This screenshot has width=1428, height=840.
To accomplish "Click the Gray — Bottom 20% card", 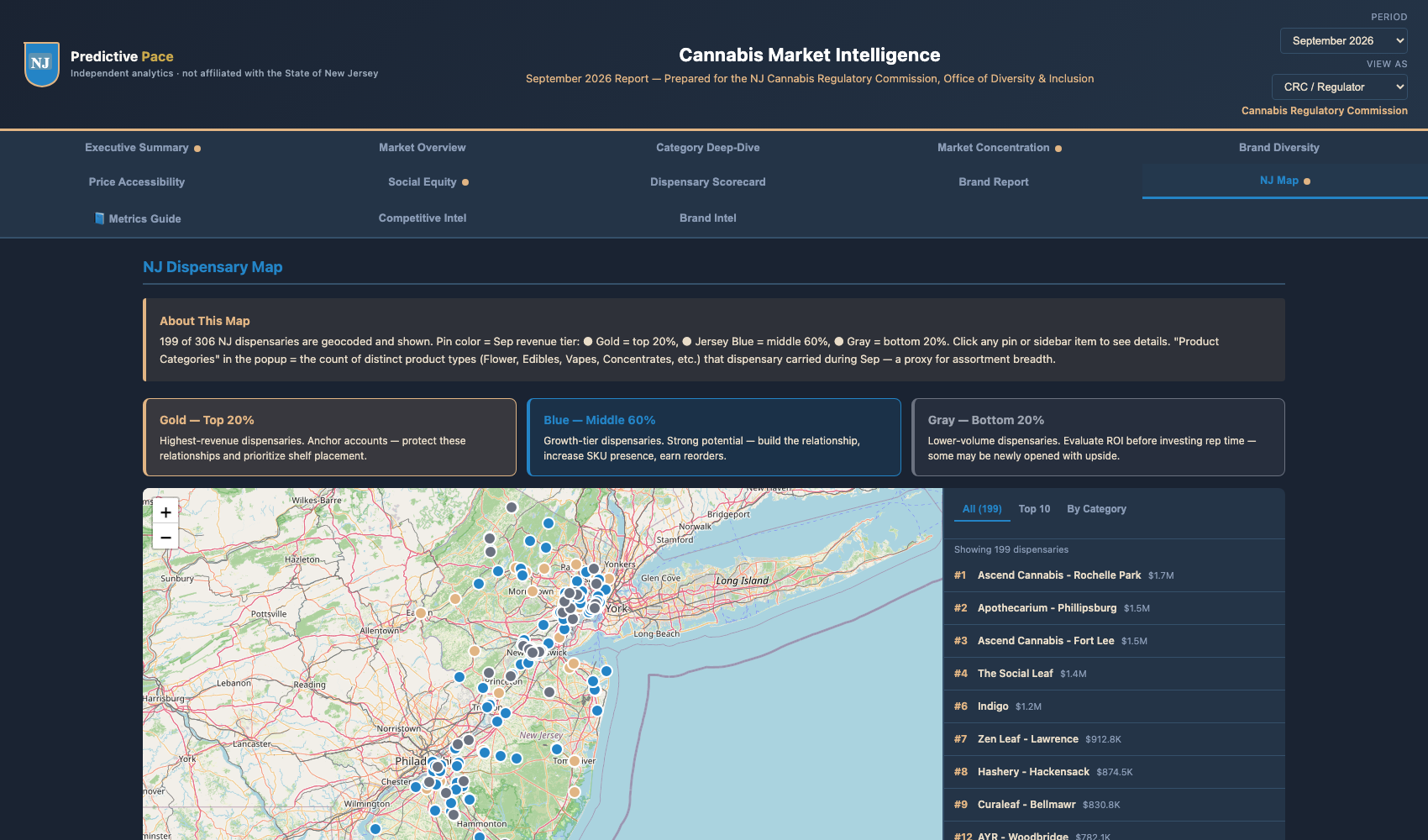I will 1098,437.
